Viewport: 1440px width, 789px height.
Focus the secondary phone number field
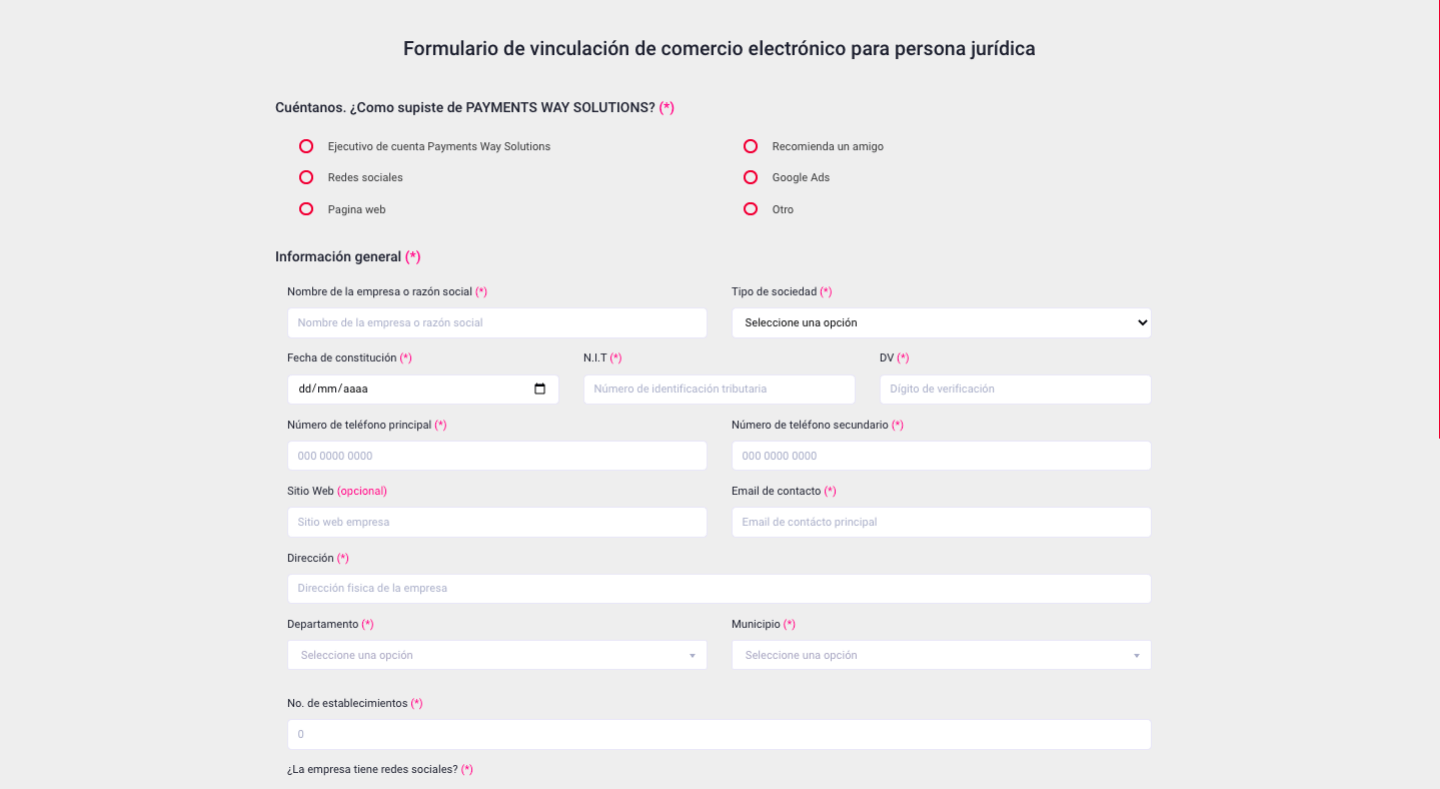click(x=940, y=456)
